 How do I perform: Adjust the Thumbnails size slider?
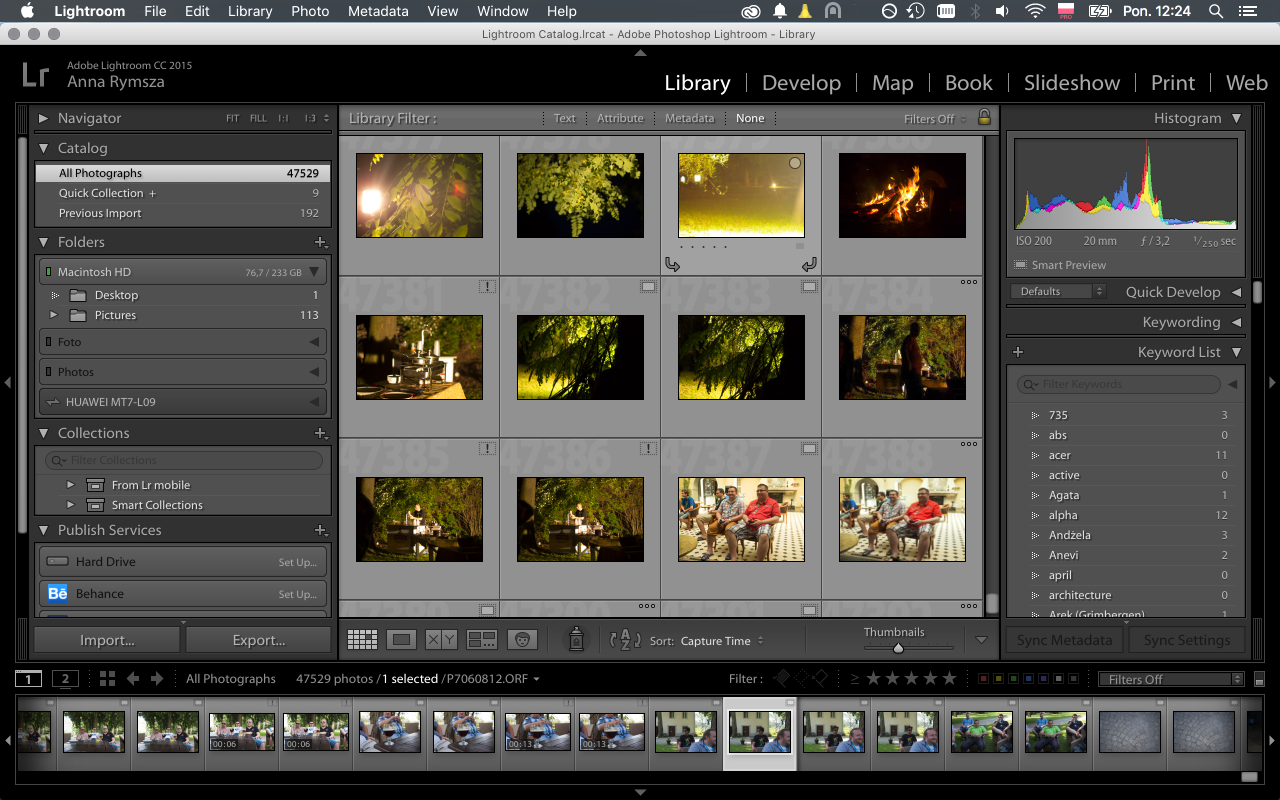point(897,647)
